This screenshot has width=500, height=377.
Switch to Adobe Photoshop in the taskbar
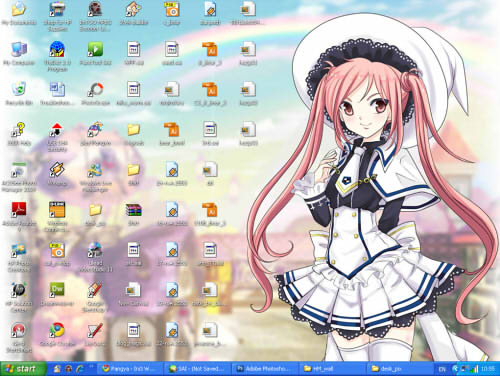click(x=264, y=369)
